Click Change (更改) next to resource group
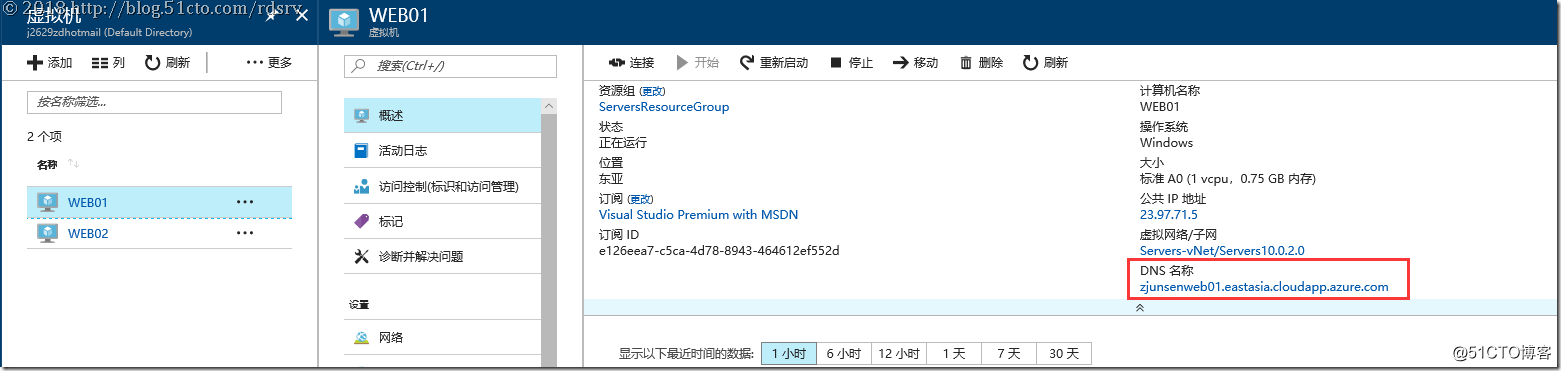 click(652, 91)
